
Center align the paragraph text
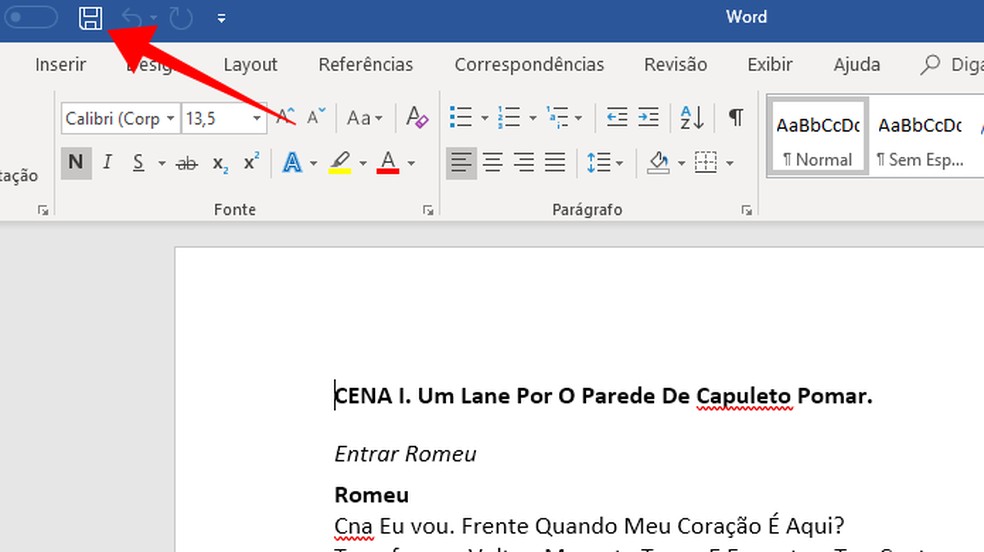point(492,162)
